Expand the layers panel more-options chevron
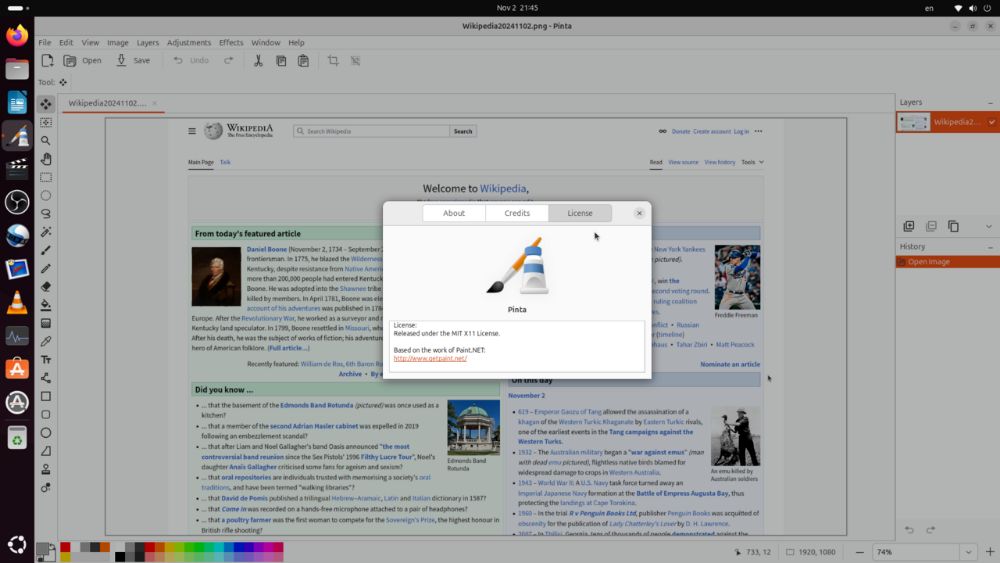Viewport: 1000px width, 563px height. tap(989, 226)
